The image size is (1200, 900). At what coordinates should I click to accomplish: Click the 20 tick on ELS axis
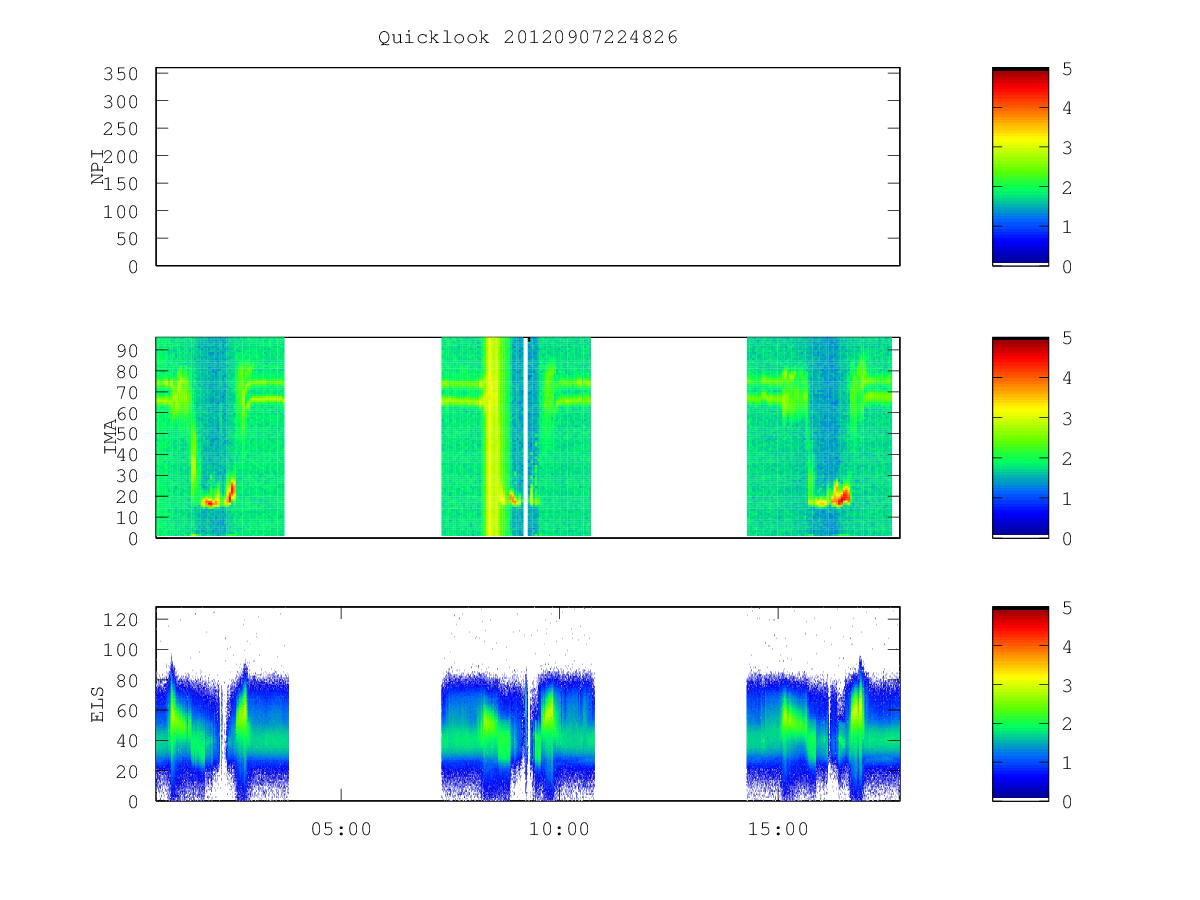tap(125, 772)
